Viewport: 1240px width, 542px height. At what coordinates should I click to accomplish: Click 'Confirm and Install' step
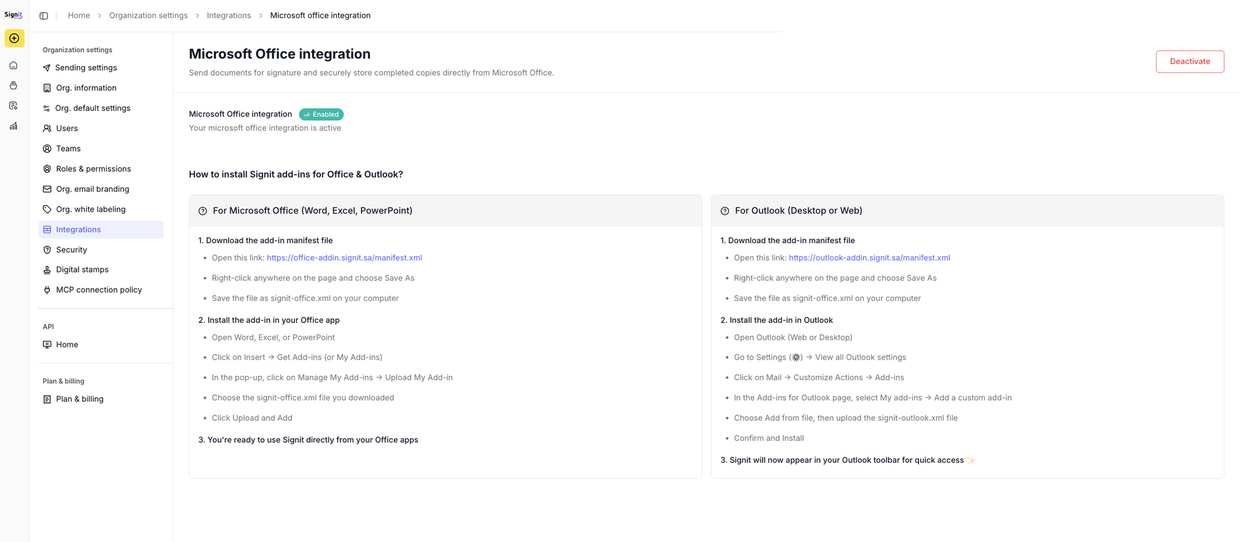coord(769,438)
